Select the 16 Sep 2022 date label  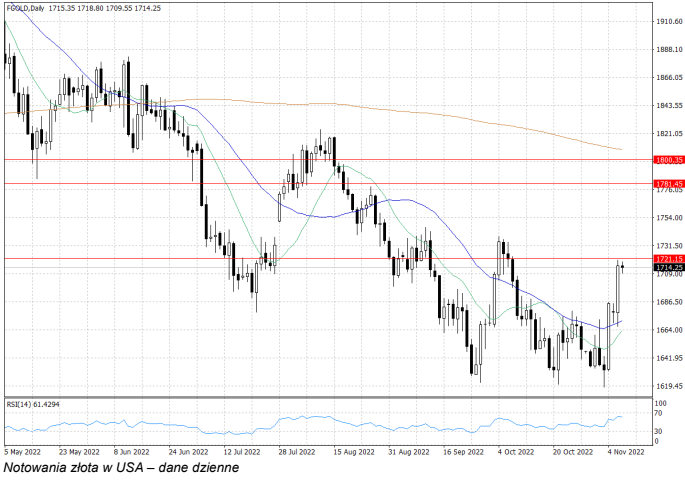click(463, 451)
